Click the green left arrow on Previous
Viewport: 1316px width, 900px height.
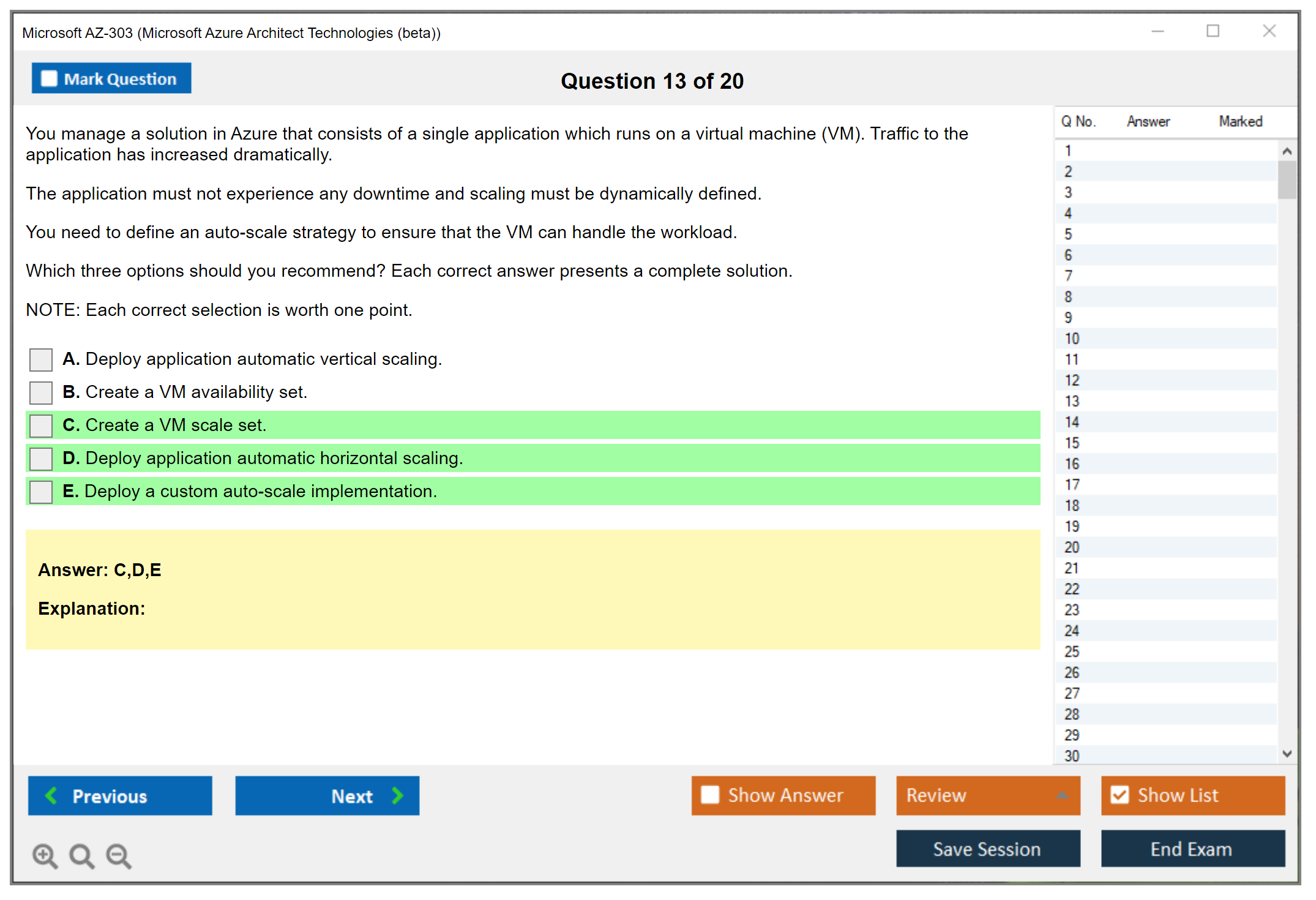click(x=51, y=795)
